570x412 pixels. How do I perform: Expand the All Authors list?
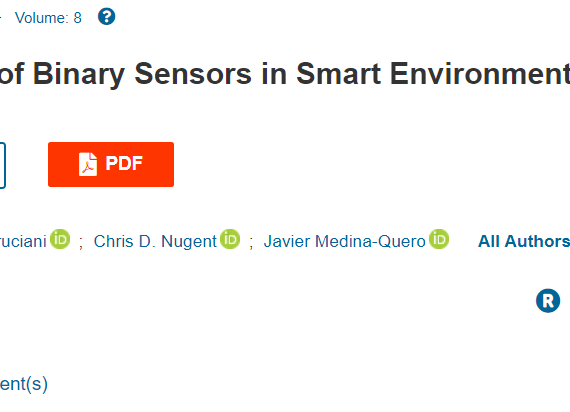point(524,241)
